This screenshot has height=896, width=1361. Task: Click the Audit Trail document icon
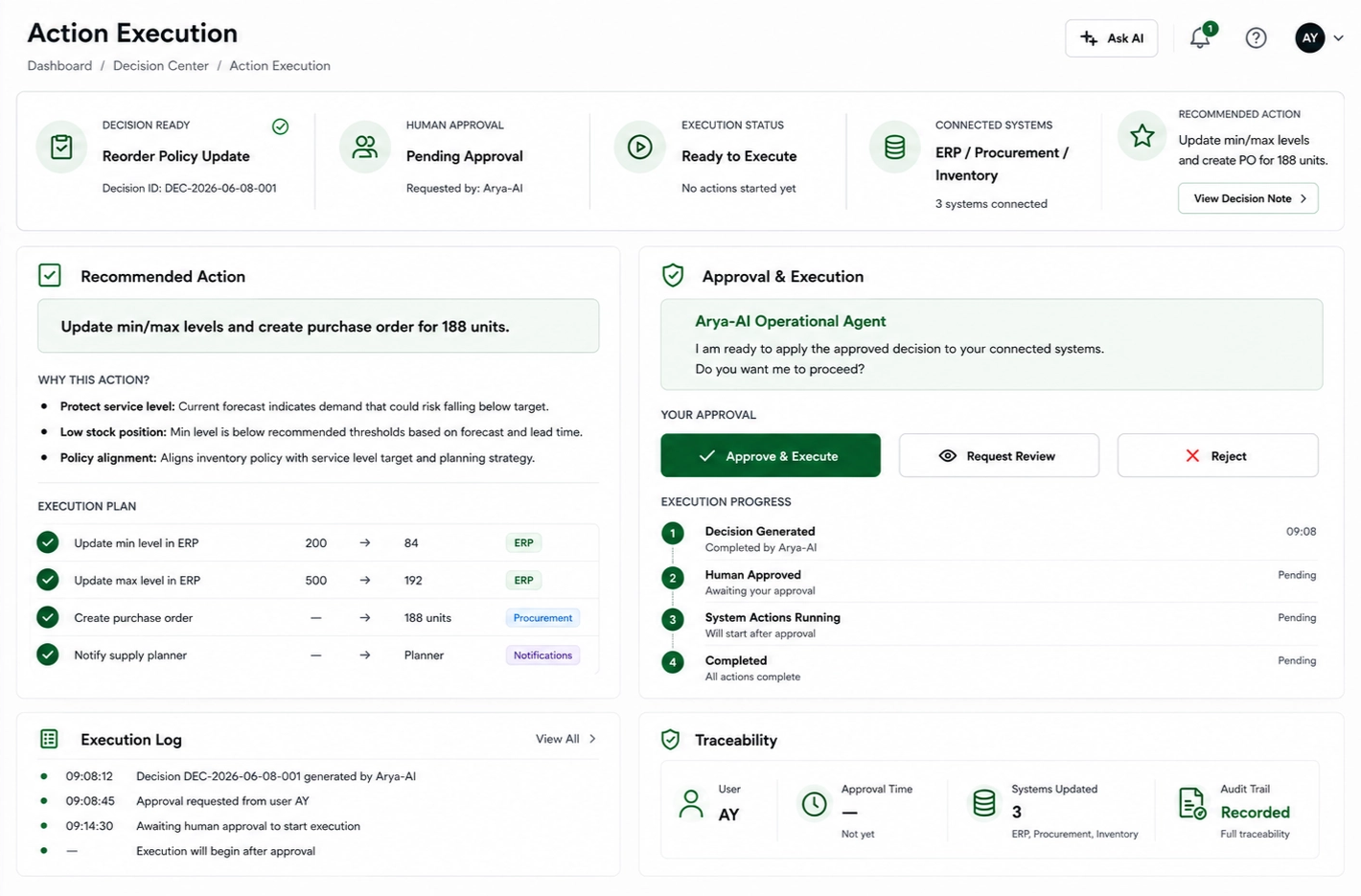(1191, 803)
